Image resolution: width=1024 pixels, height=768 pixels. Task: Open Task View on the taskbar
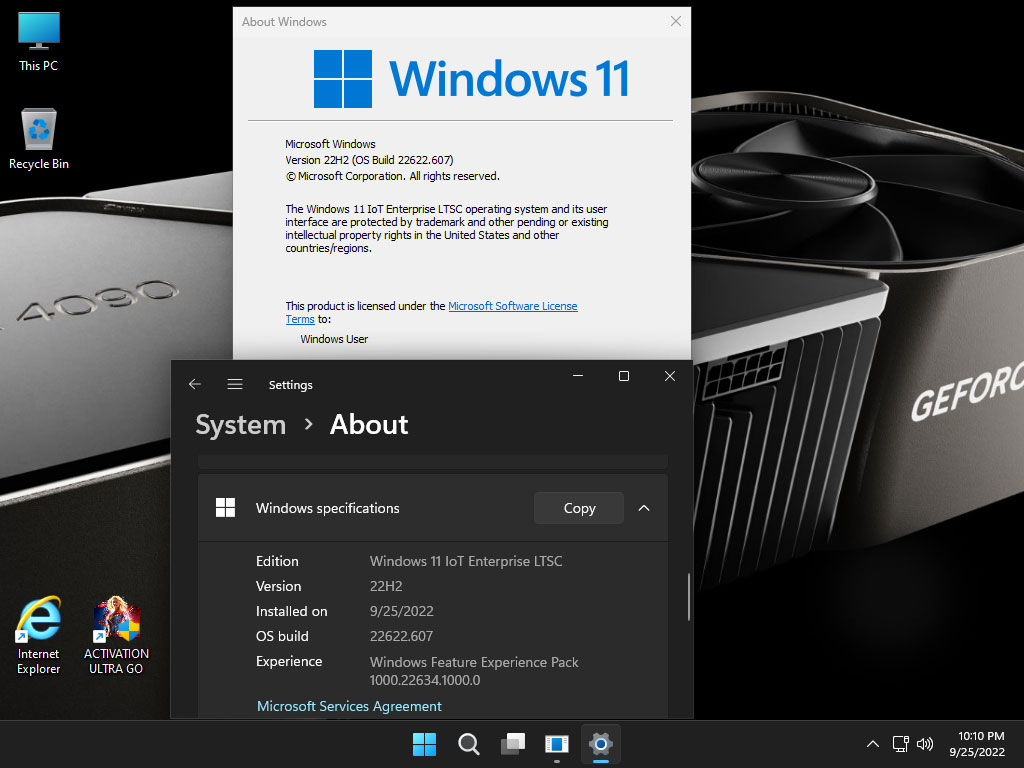pyautogui.click(x=513, y=744)
